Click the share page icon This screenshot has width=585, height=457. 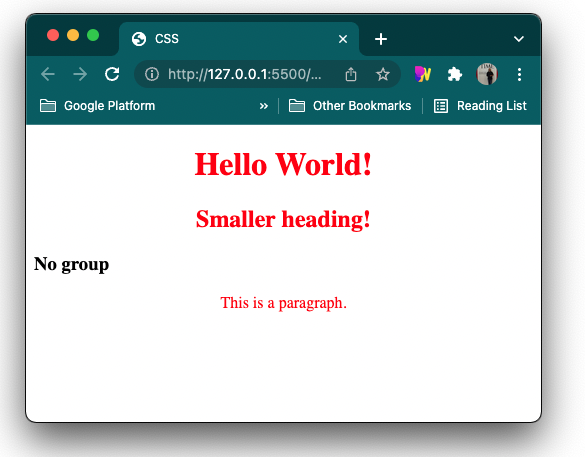[x=351, y=74]
